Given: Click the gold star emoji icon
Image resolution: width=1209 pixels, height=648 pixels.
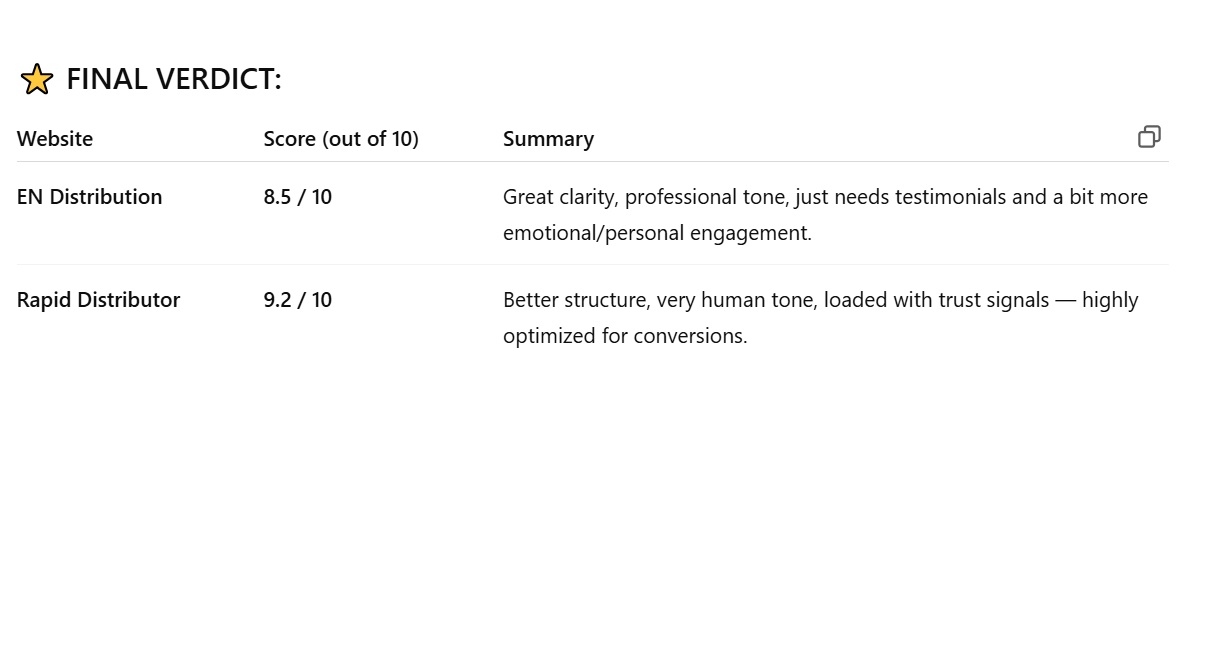Looking at the screenshot, I should coord(37,79).
